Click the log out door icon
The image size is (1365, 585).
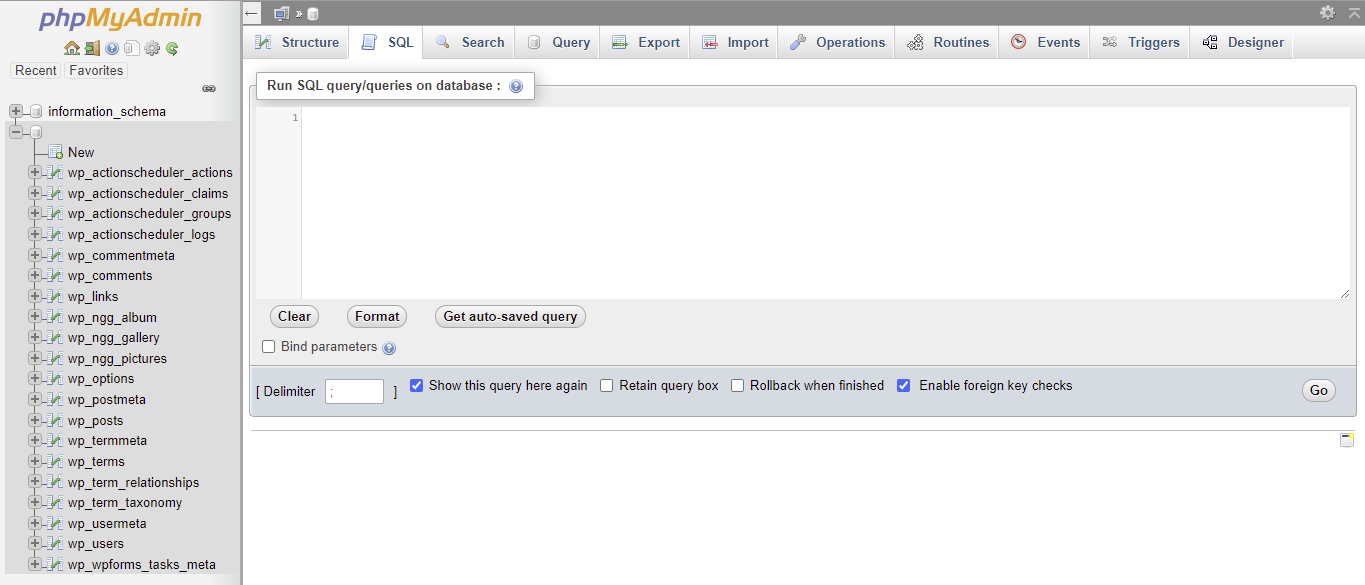coord(92,48)
